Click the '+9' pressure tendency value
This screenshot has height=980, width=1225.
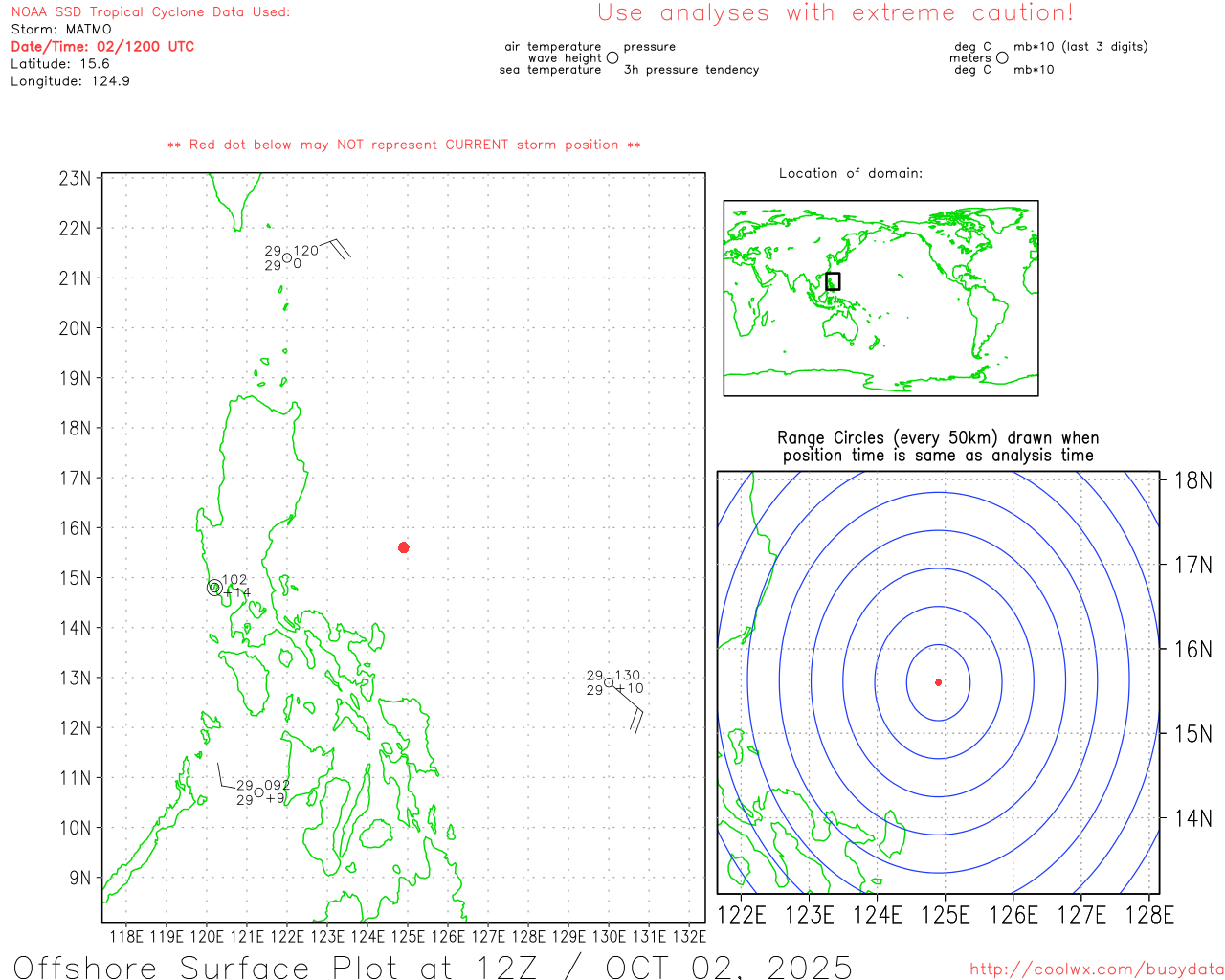(x=276, y=798)
